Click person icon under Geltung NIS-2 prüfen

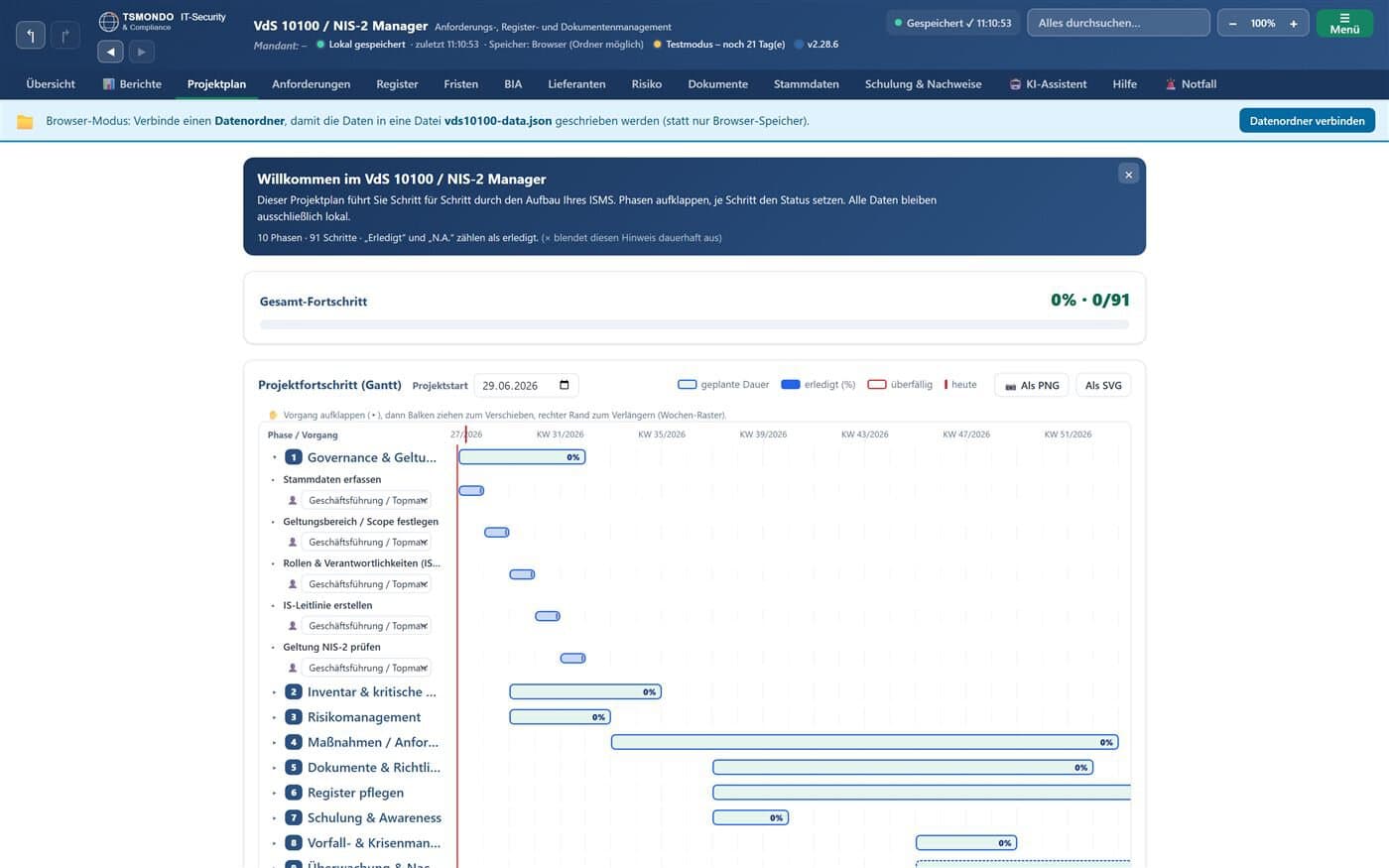pos(292,668)
